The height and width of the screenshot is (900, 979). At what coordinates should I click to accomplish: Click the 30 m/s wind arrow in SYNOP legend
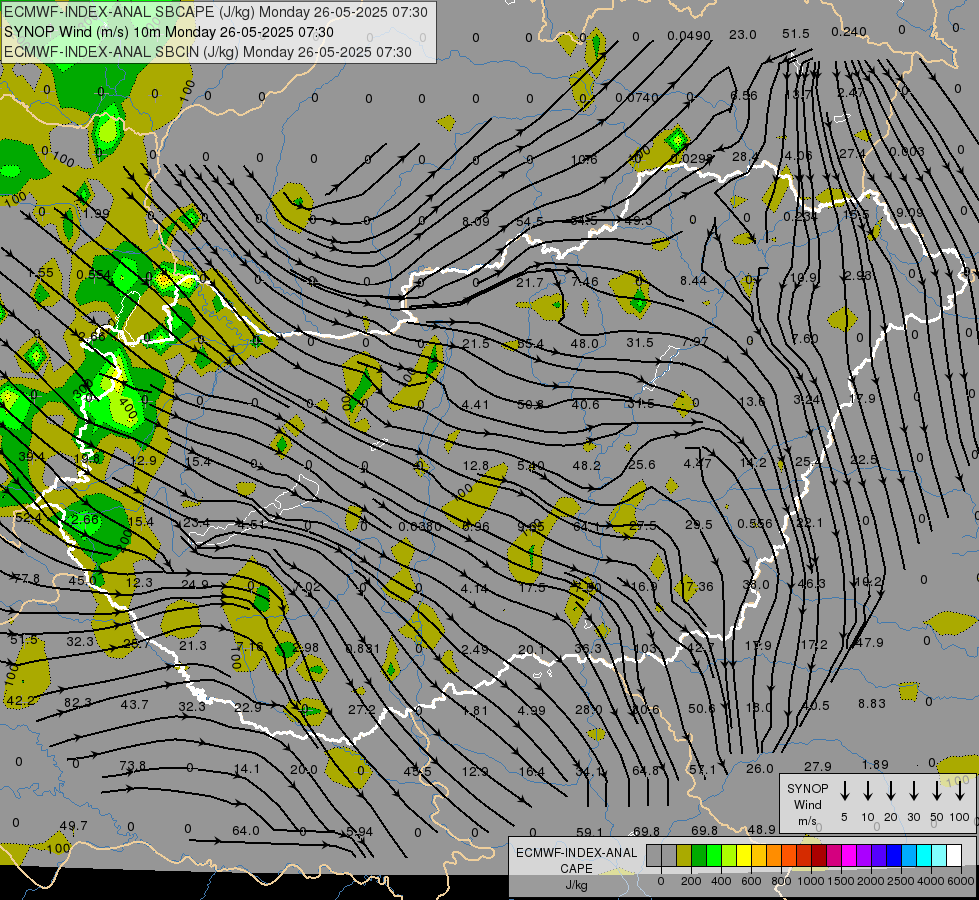pyautogui.click(x=913, y=791)
